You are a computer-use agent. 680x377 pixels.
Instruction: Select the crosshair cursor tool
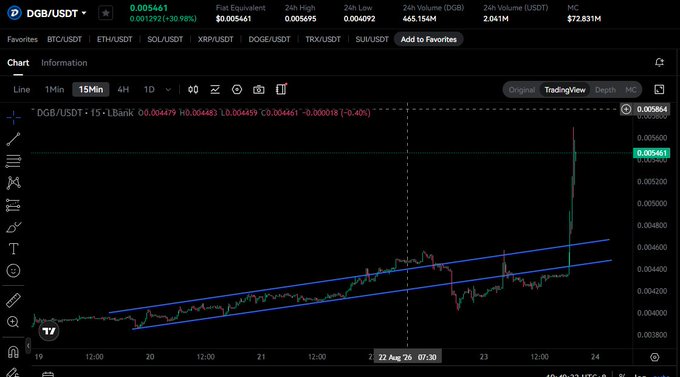(x=13, y=117)
